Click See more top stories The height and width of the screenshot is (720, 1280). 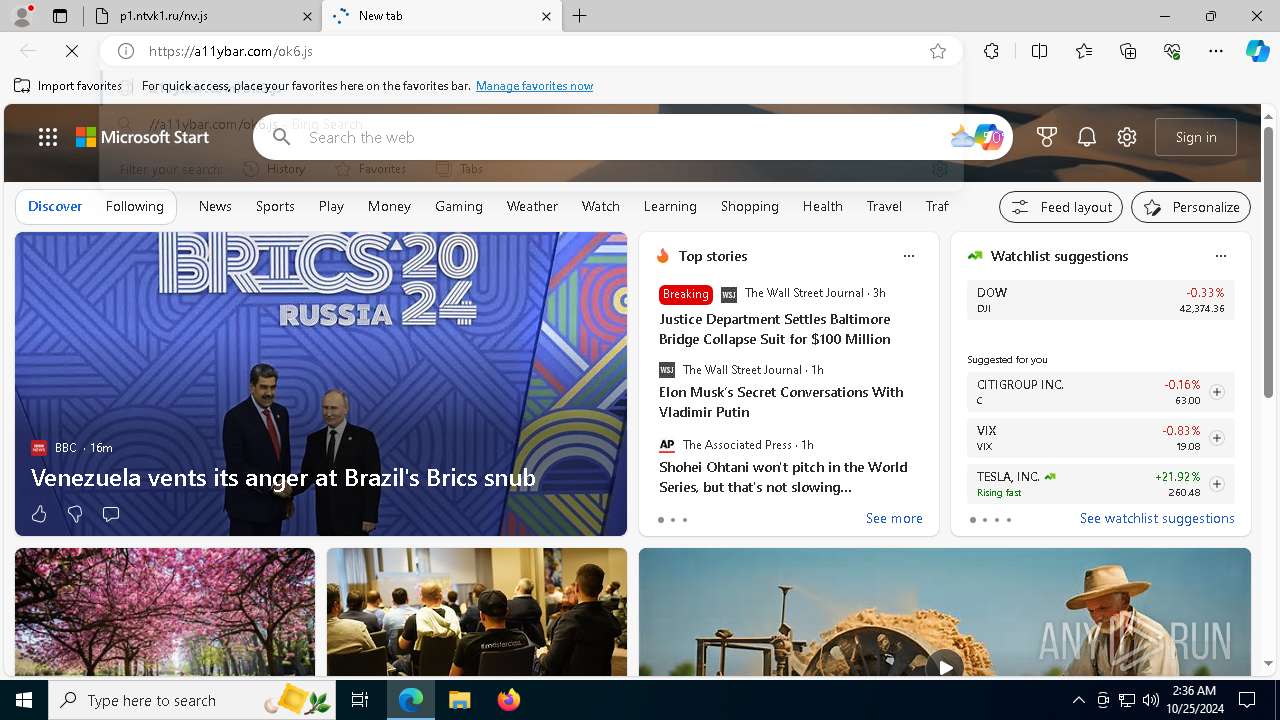pyautogui.click(x=894, y=518)
